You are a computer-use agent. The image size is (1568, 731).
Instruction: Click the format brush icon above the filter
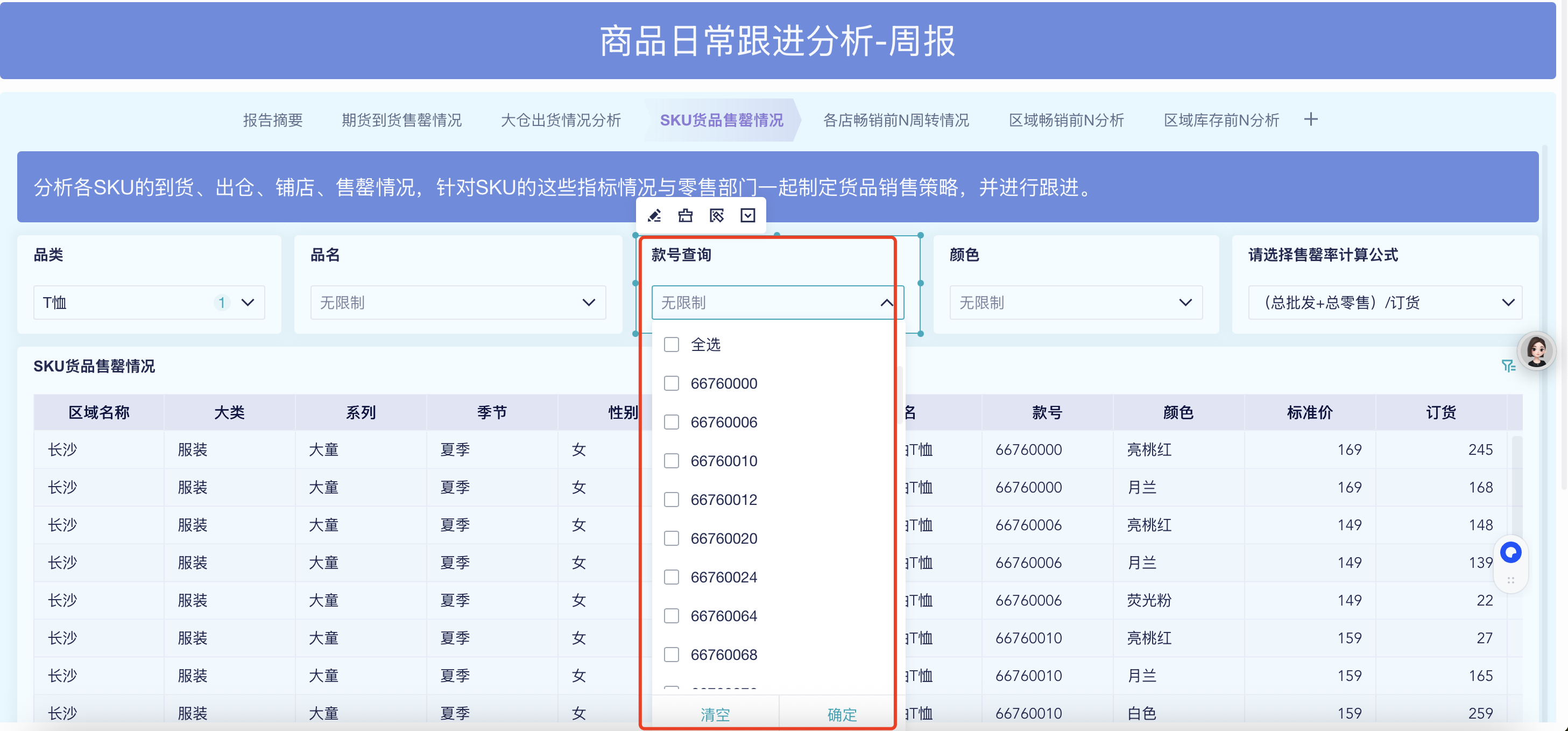(686, 215)
